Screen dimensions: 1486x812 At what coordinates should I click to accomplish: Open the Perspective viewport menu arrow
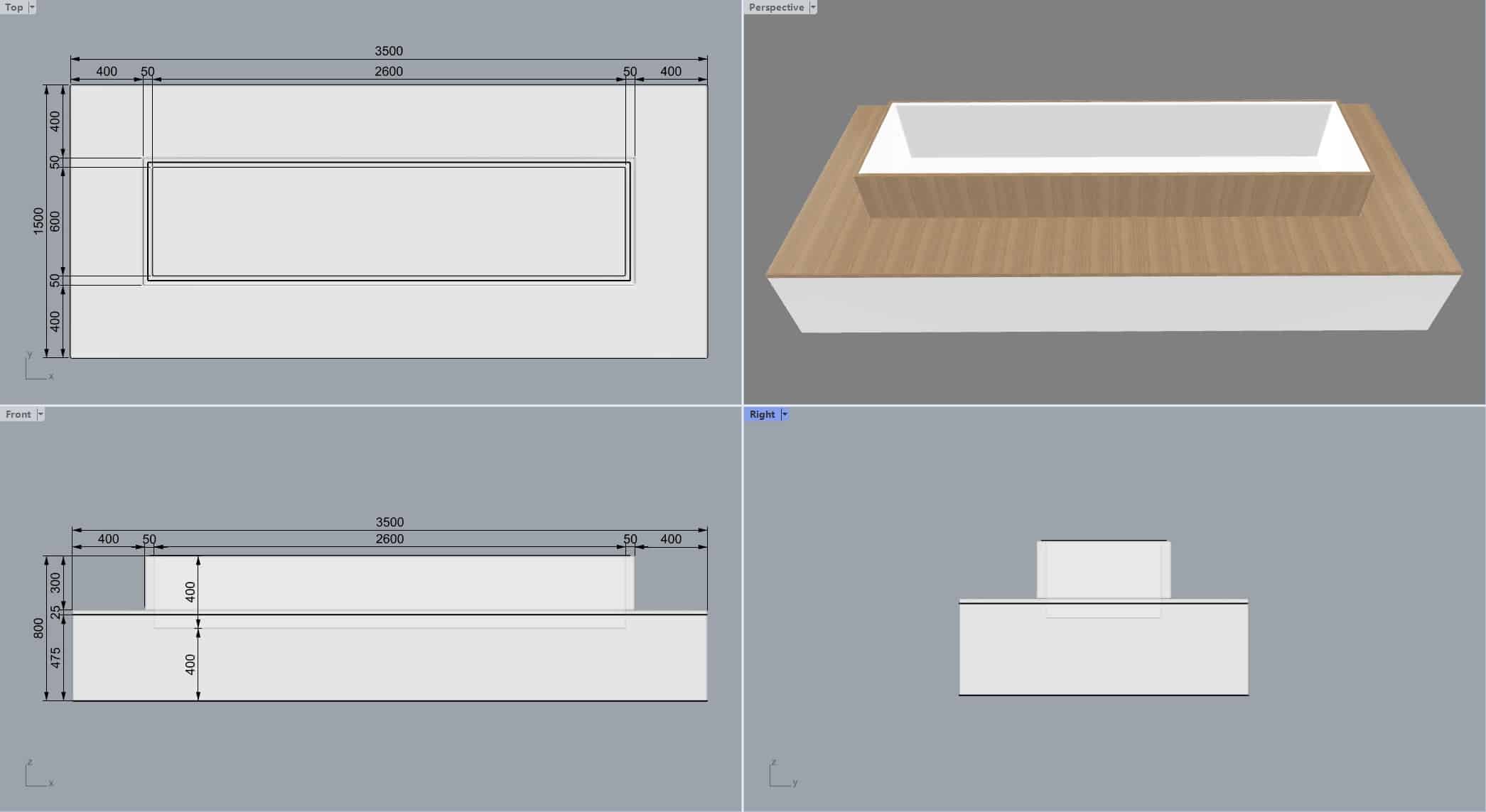813,7
